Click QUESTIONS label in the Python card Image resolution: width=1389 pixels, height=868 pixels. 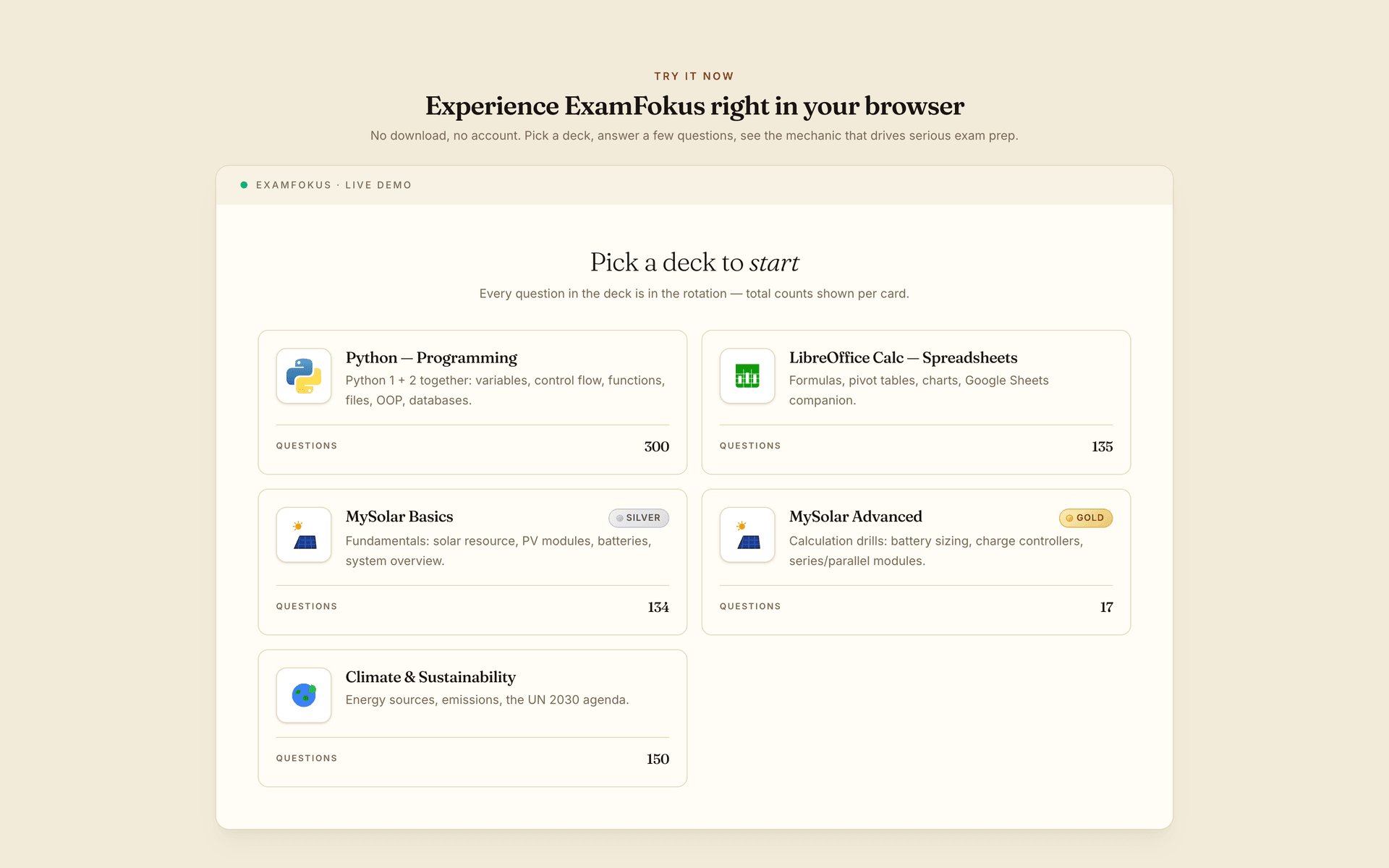307,446
